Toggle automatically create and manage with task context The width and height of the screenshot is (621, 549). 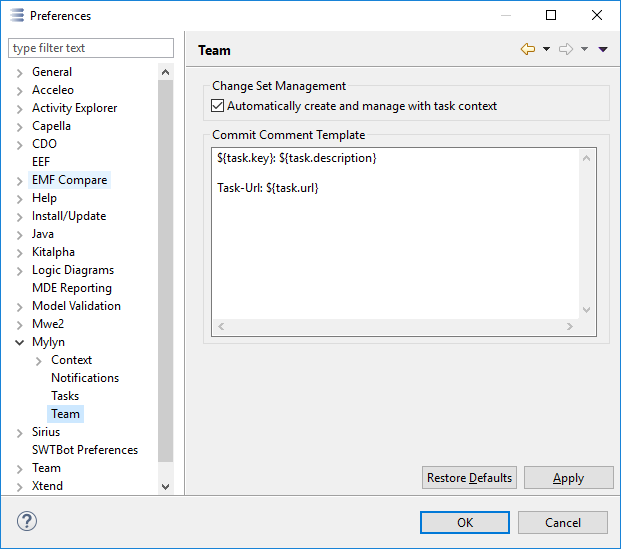click(218, 106)
